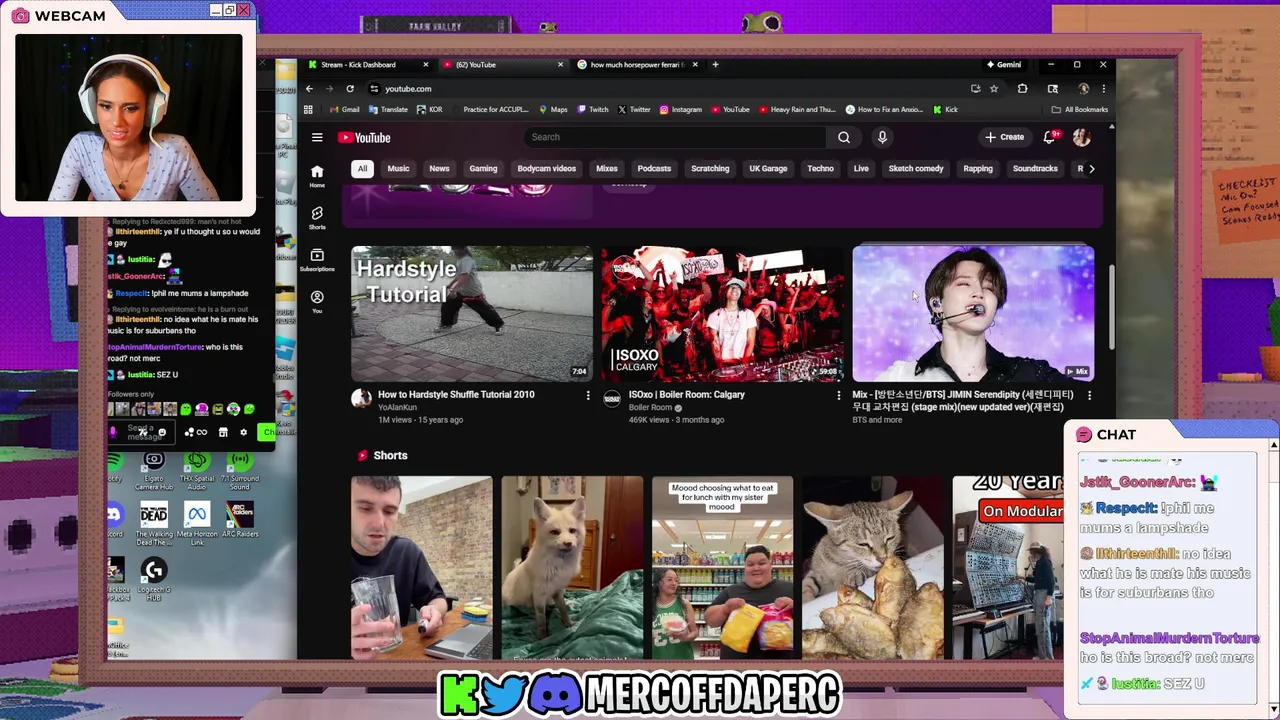Open the YouTube notifications bell
The width and height of the screenshot is (1280, 720).
point(1050,137)
